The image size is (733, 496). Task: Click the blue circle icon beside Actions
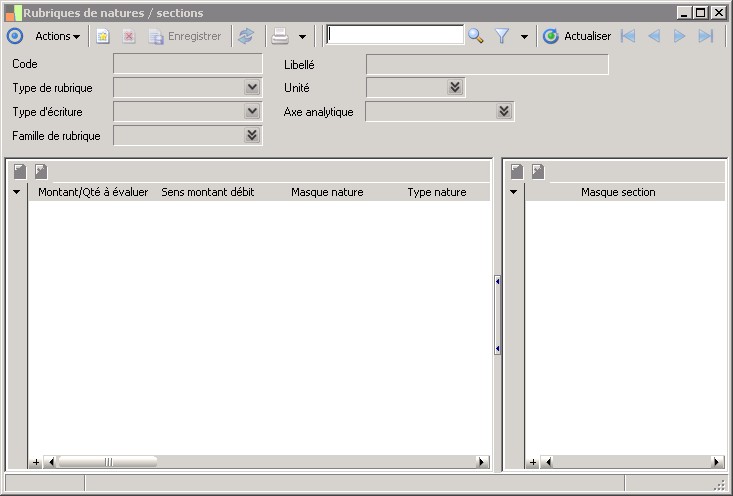(x=14, y=36)
